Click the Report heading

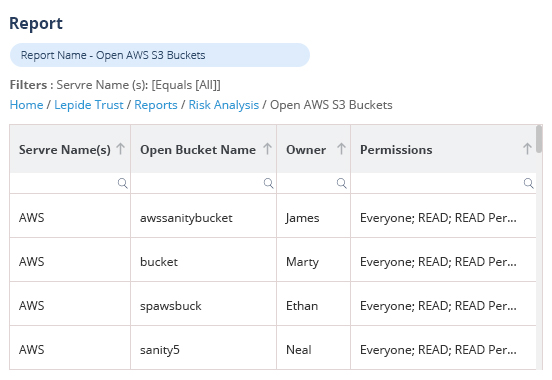click(36, 24)
